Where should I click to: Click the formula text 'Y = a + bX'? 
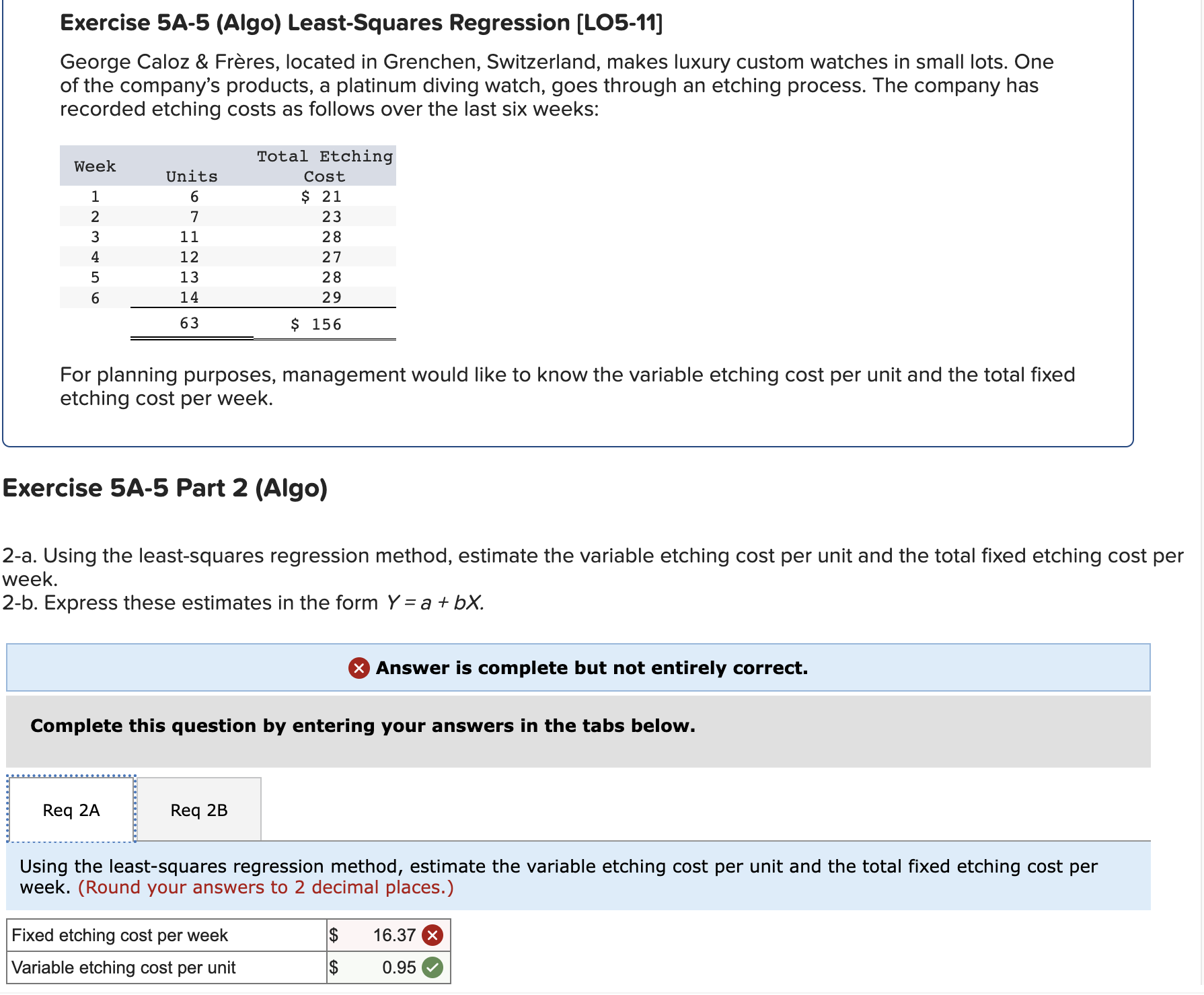coord(435,603)
